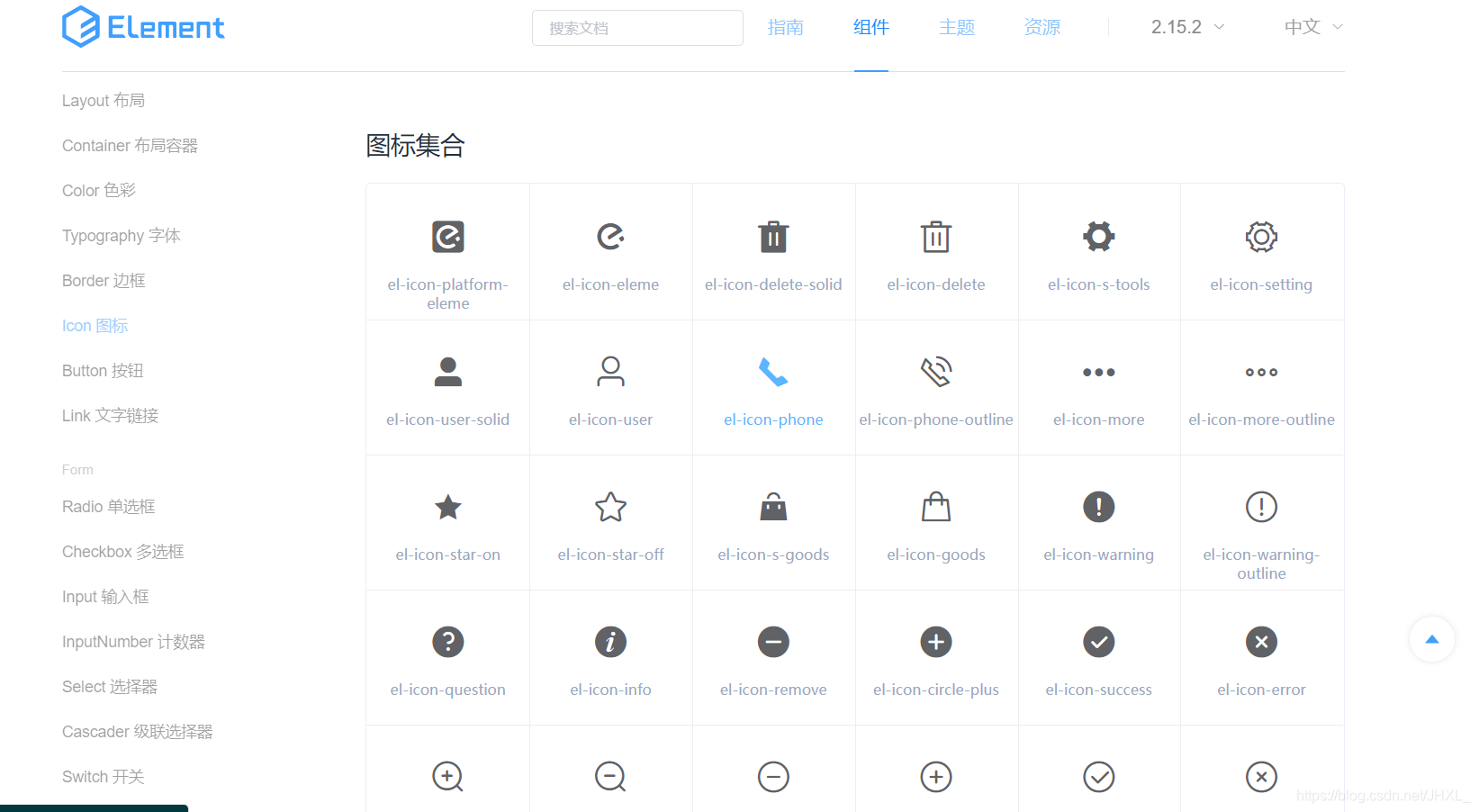Click the el-icon-s-goods bag icon
Viewport: 1479px width, 812px height.
click(x=773, y=507)
